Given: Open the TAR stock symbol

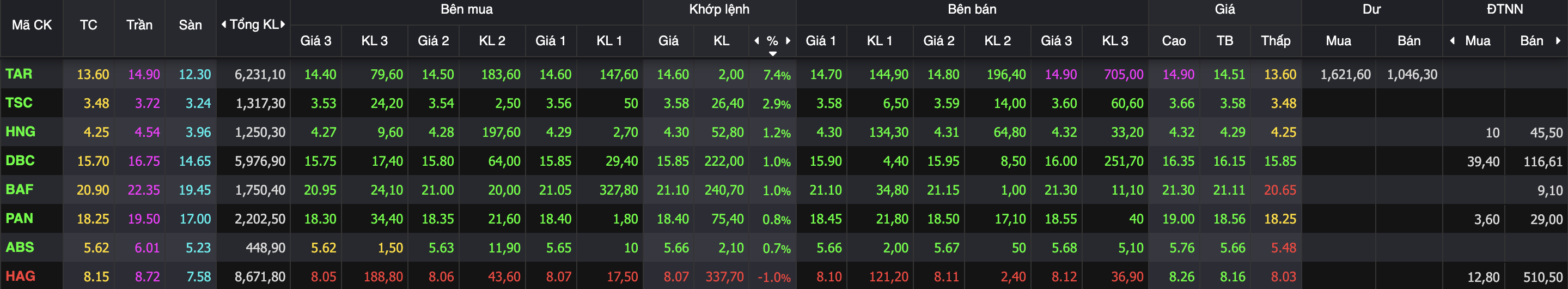Looking at the screenshot, I should pyautogui.click(x=19, y=74).
